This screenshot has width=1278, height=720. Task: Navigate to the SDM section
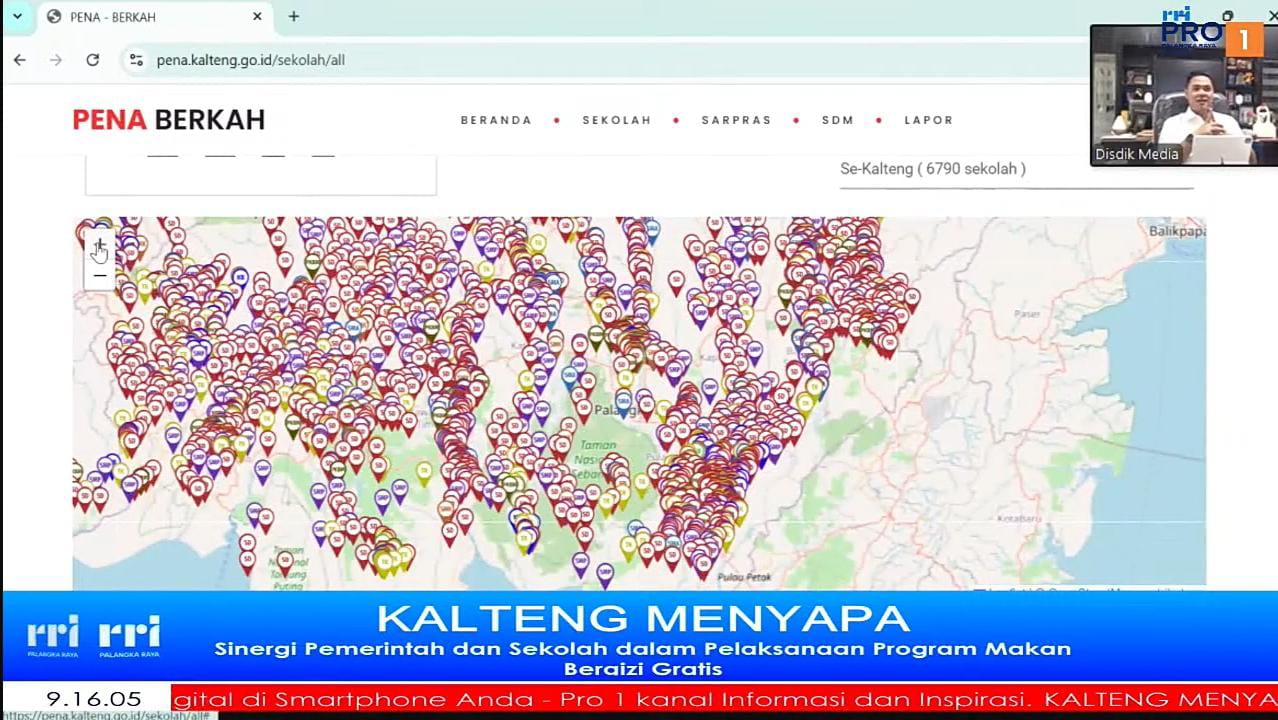(x=837, y=120)
